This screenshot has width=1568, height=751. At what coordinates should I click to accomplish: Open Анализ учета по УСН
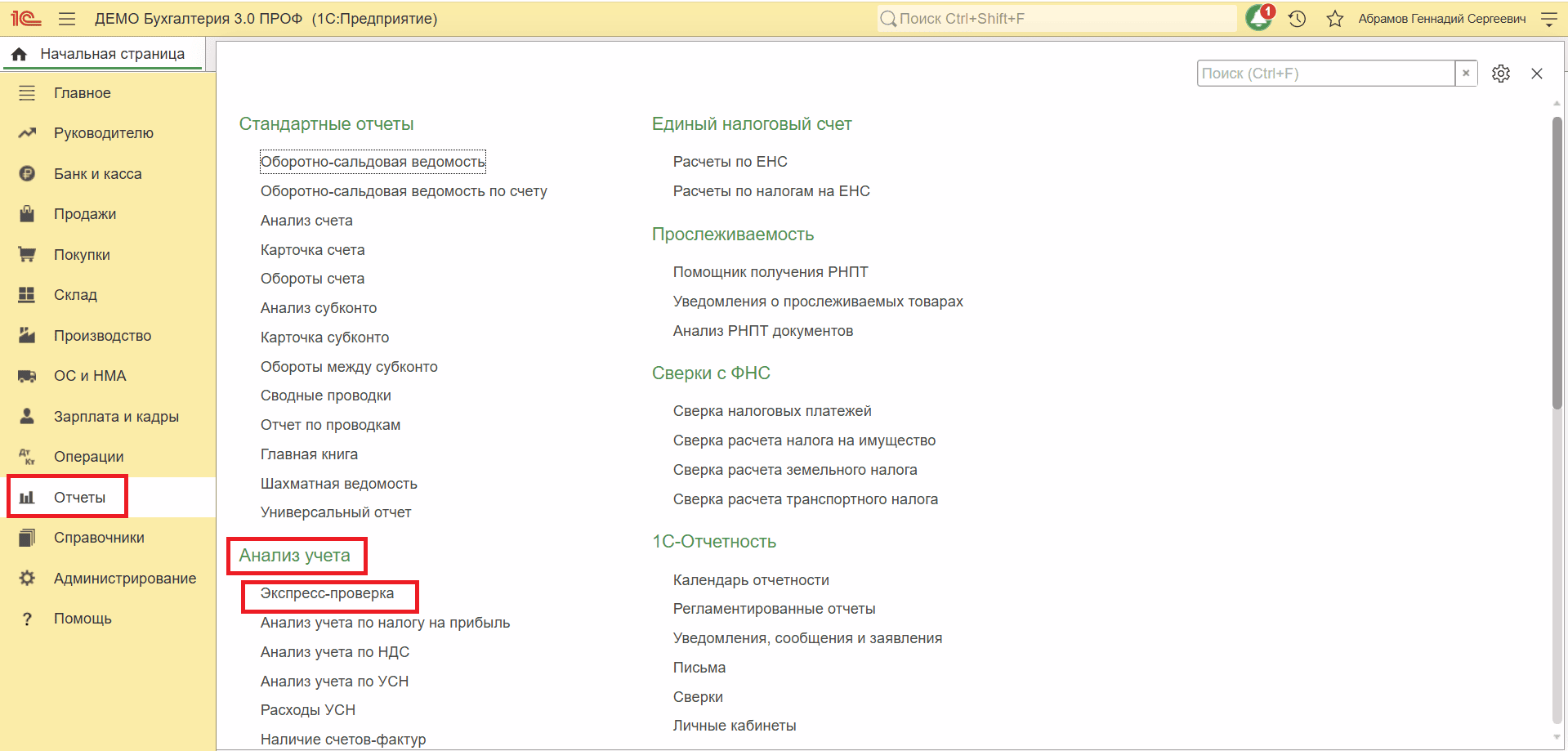[334, 682]
